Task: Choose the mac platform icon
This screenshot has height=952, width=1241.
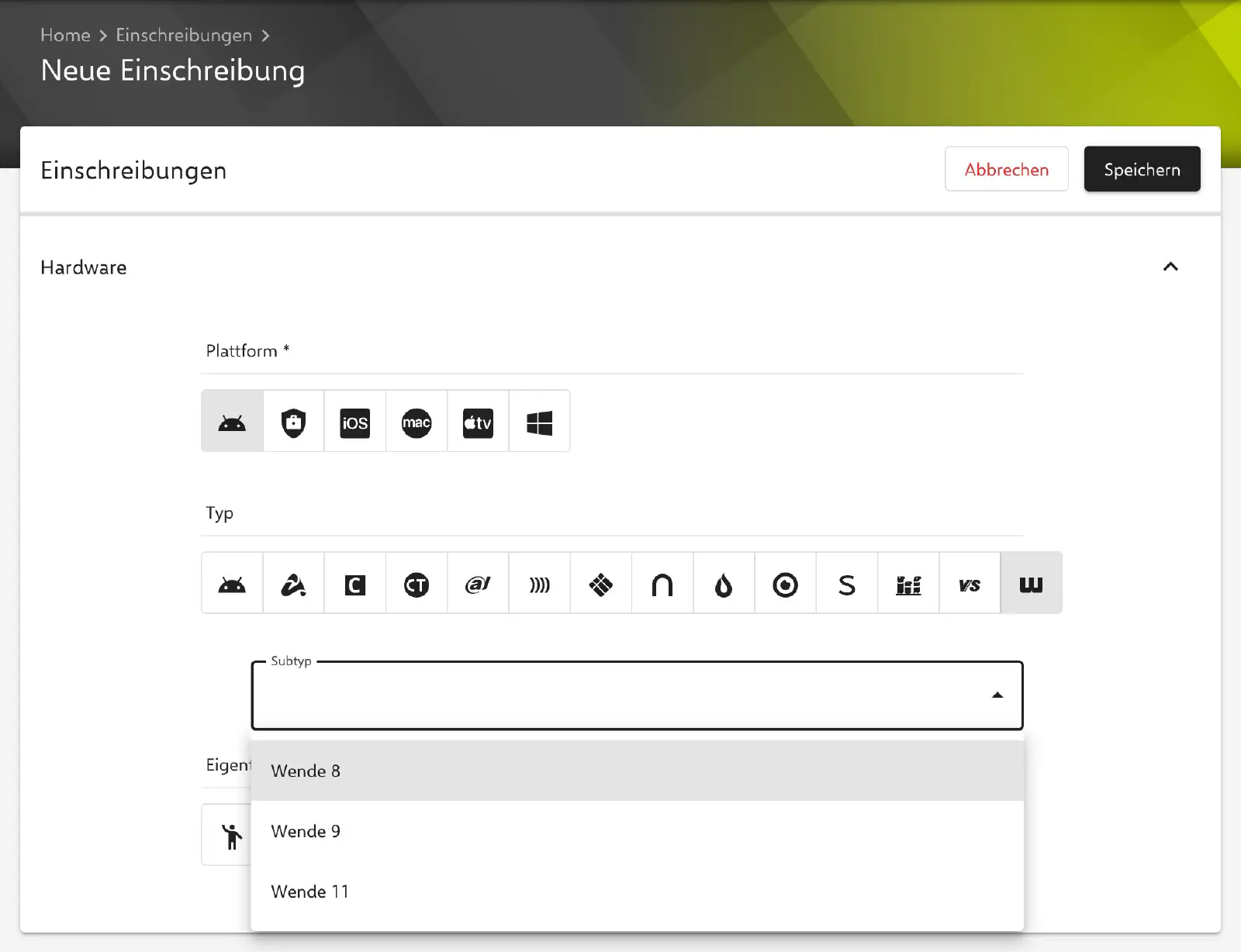Action: (417, 421)
